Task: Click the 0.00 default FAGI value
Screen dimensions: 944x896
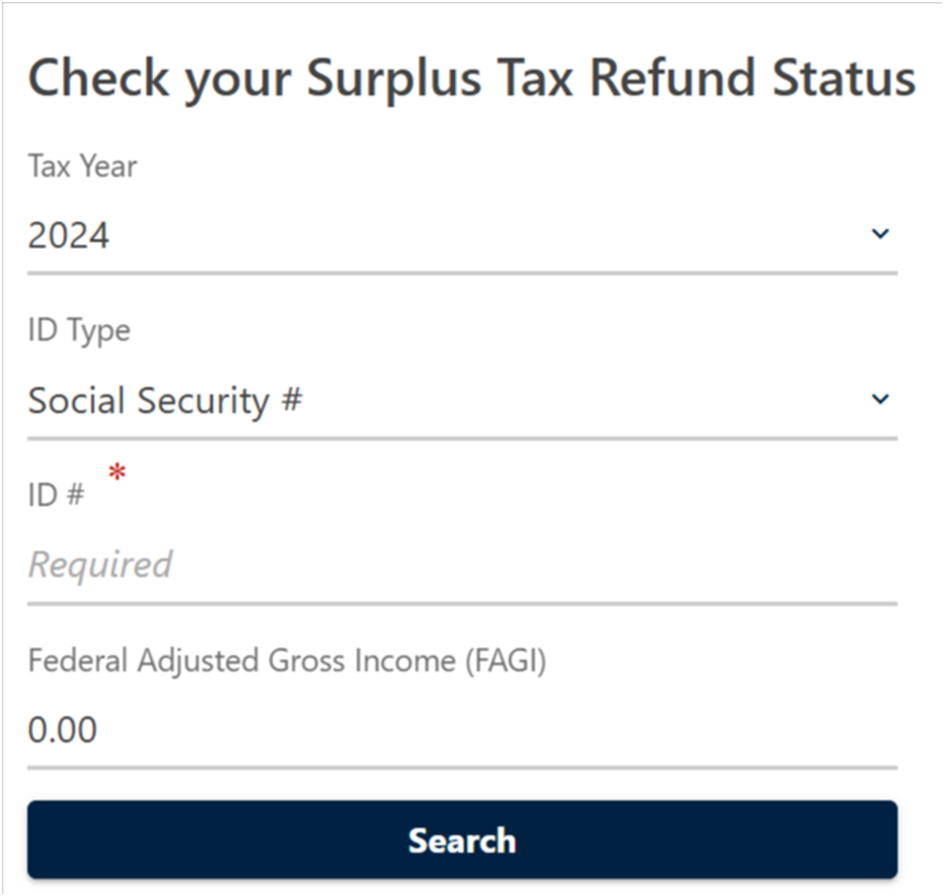Action: tap(63, 729)
